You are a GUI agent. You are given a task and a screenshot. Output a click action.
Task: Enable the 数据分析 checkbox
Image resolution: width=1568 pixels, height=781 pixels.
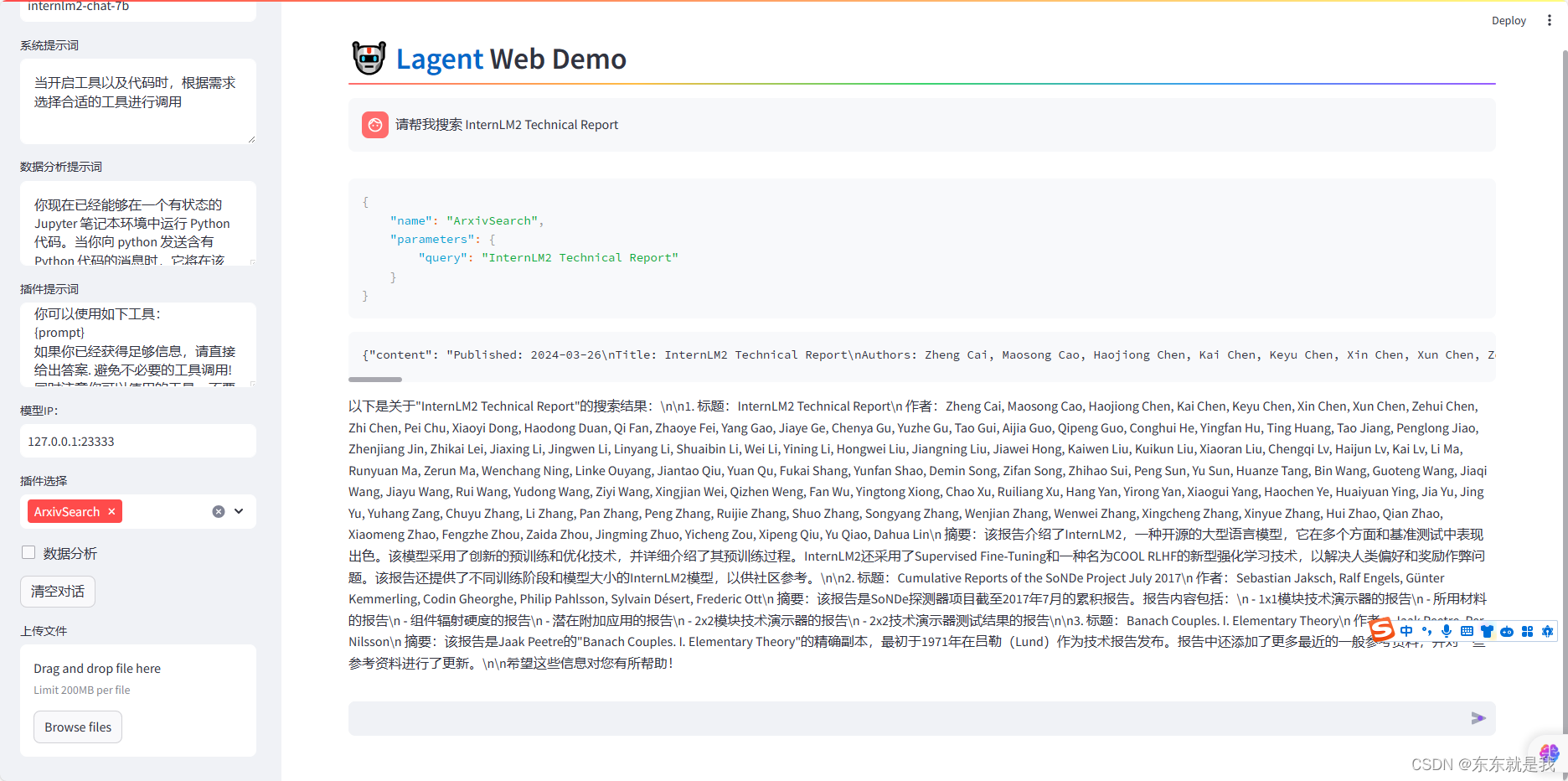(x=28, y=552)
